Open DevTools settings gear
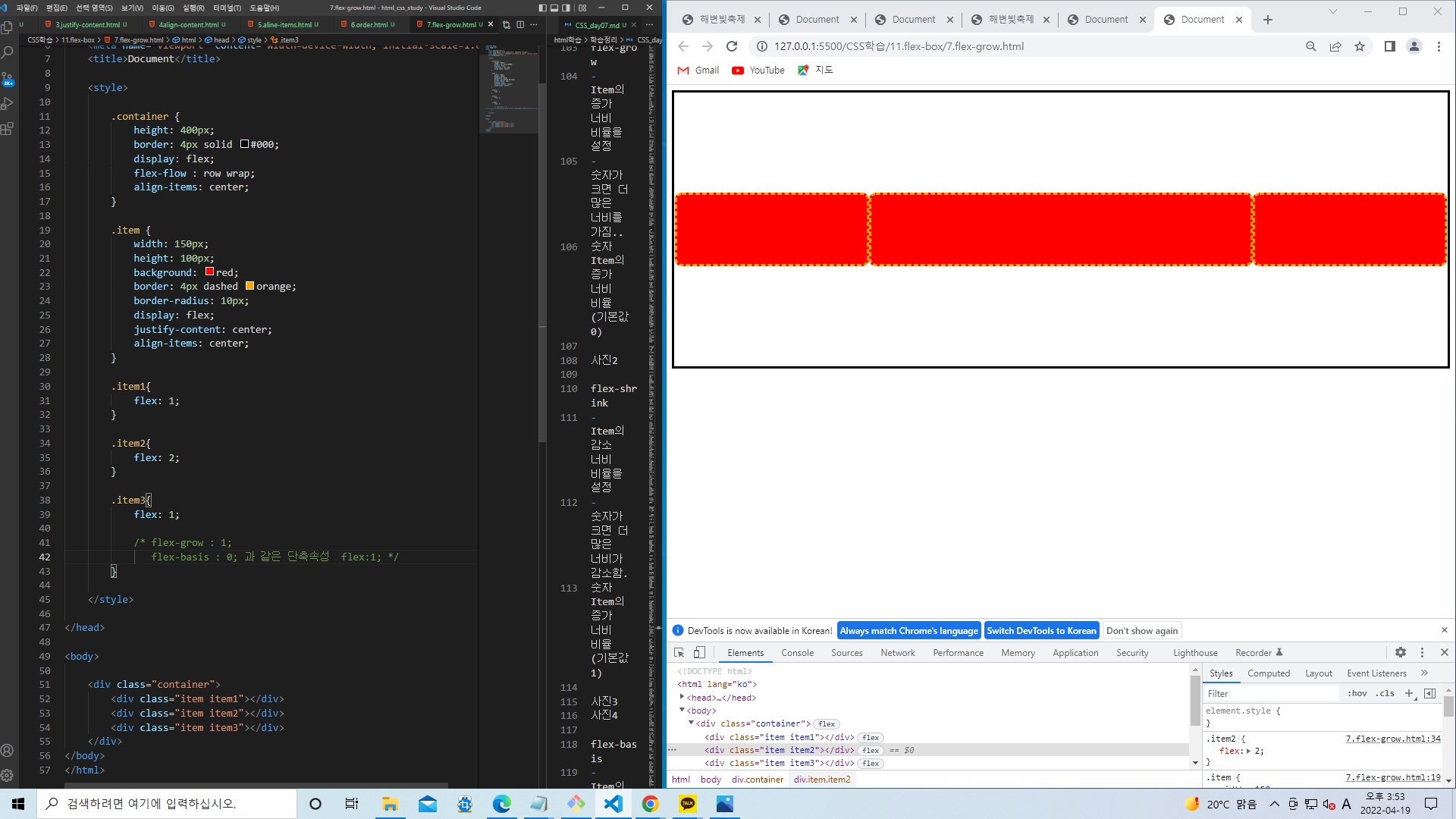The height and width of the screenshot is (819, 1456). click(x=1401, y=652)
